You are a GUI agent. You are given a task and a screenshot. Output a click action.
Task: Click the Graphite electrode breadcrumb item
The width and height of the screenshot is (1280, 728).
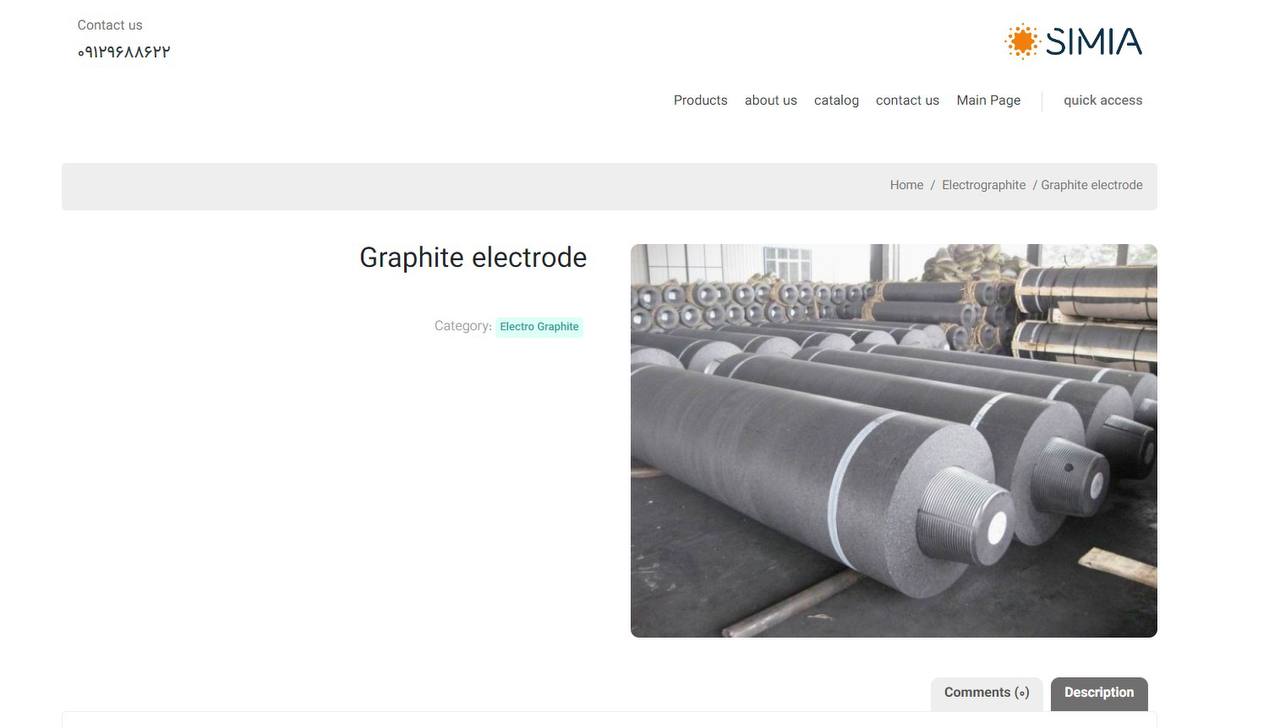coord(1092,185)
